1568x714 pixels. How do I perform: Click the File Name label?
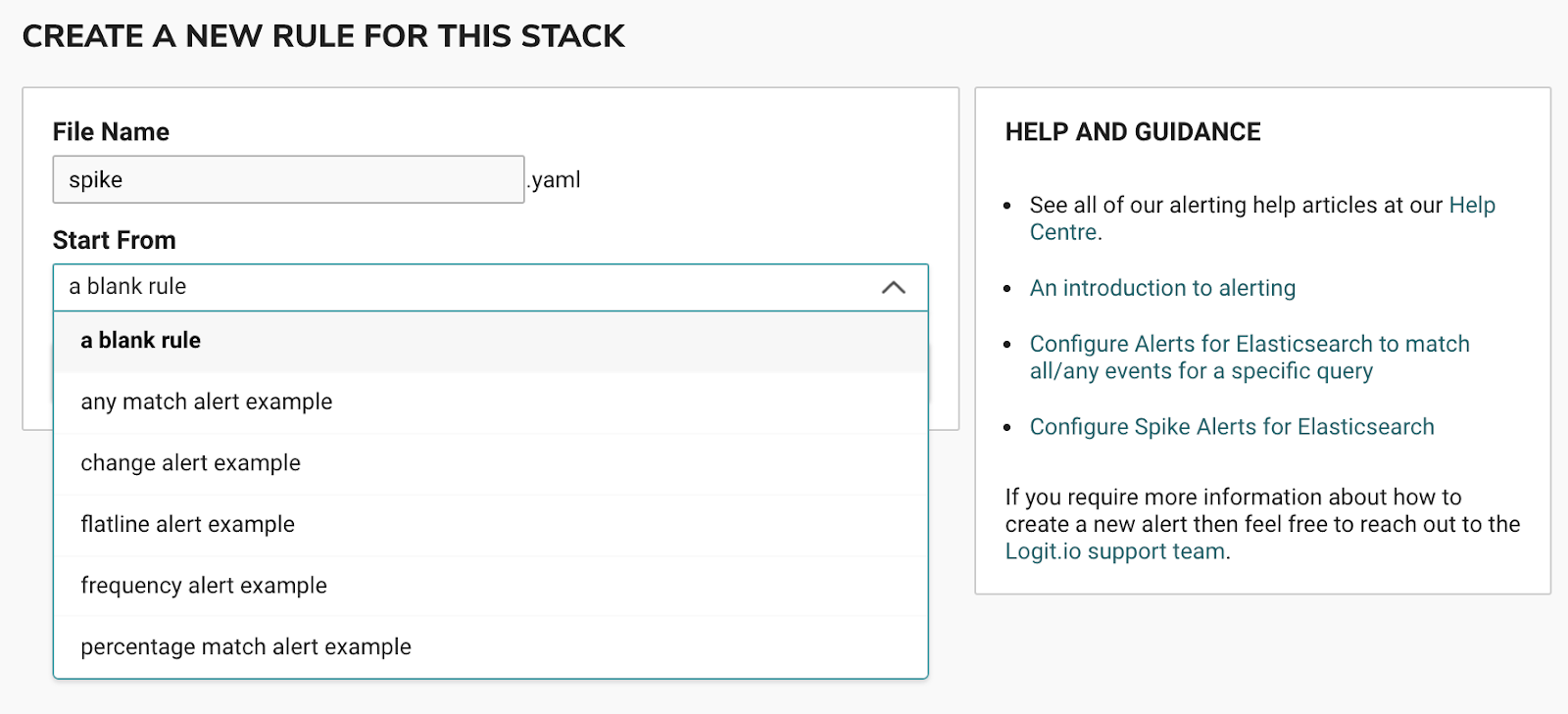(111, 132)
